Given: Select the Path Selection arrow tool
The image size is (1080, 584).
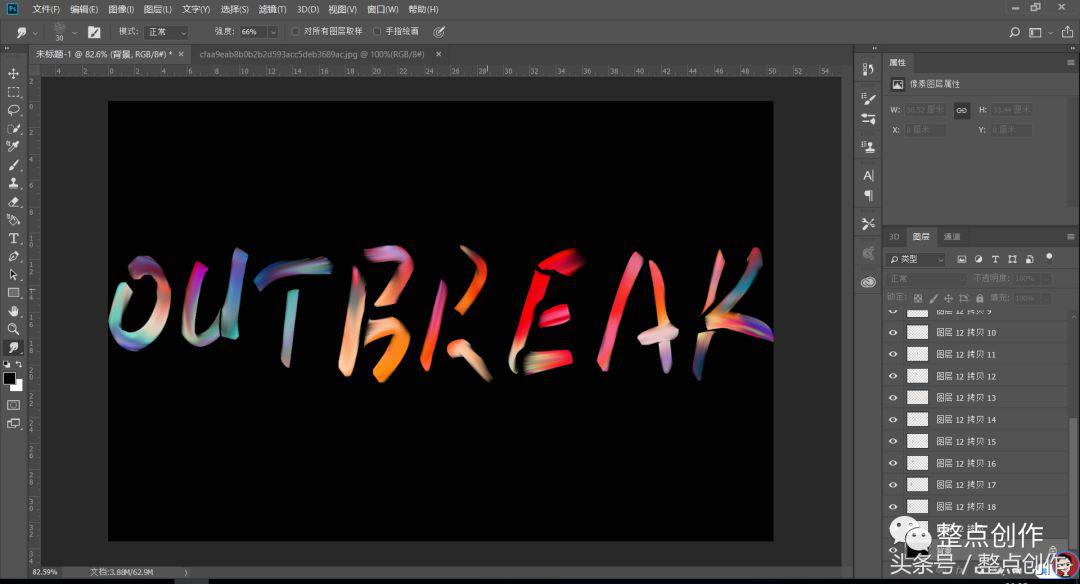Looking at the screenshot, I should [x=13, y=274].
